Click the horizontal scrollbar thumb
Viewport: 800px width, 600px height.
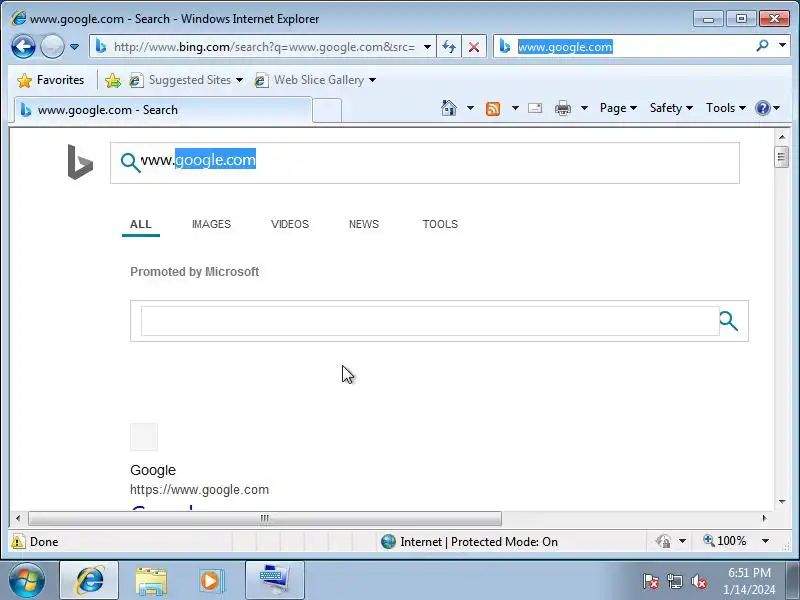tap(265, 518)
